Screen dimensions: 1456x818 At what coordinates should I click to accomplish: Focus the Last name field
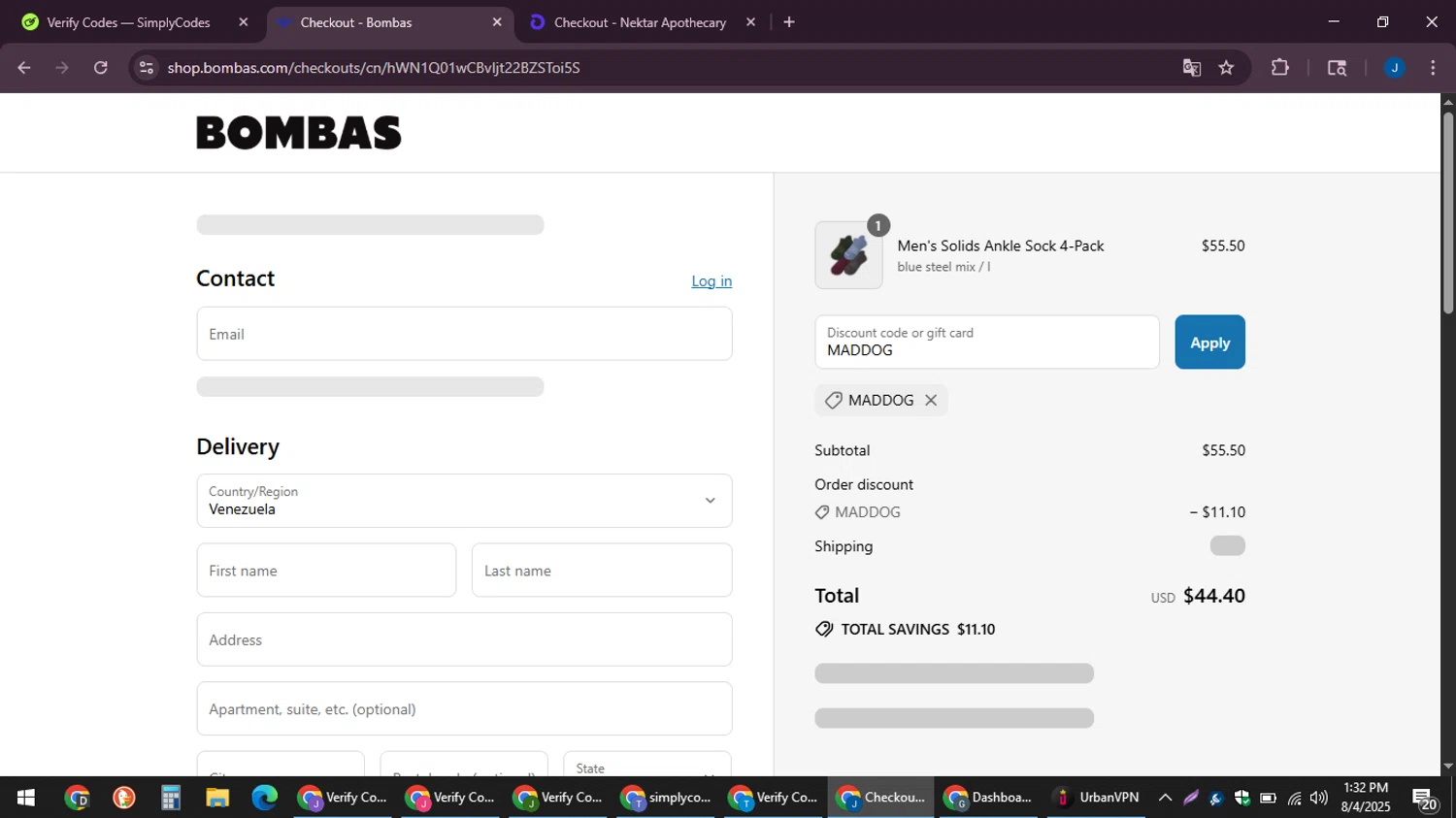(x=602, y=571)
